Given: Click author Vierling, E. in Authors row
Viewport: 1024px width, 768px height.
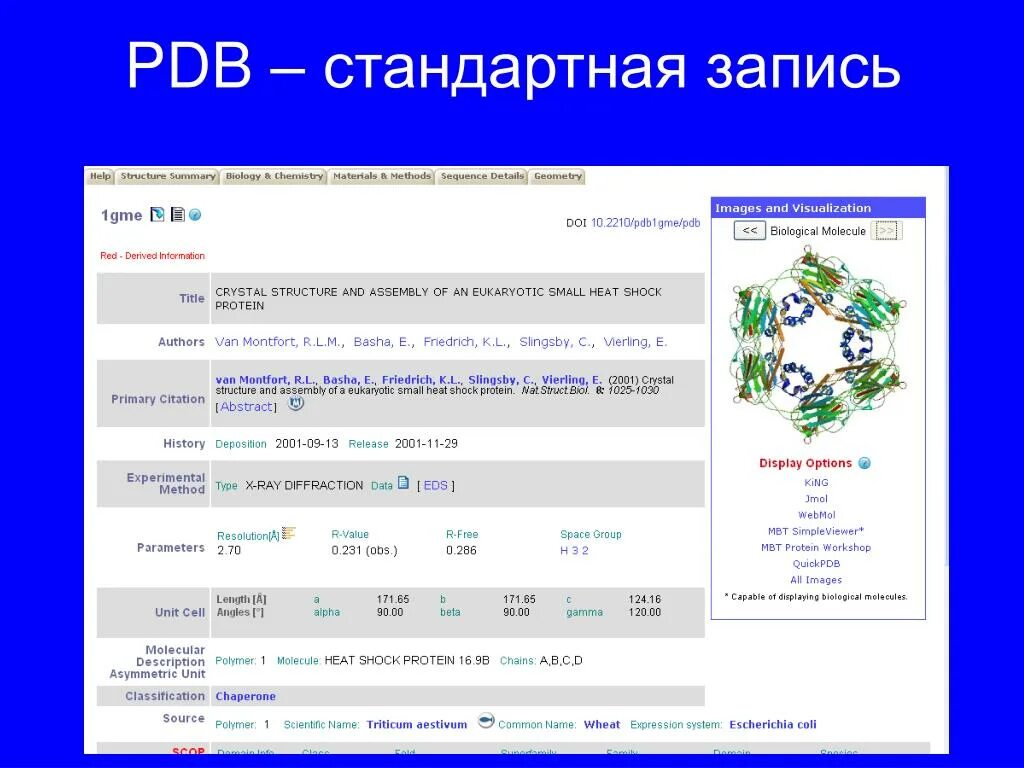Looking at the screenshot, I should (x=635, y=342).
